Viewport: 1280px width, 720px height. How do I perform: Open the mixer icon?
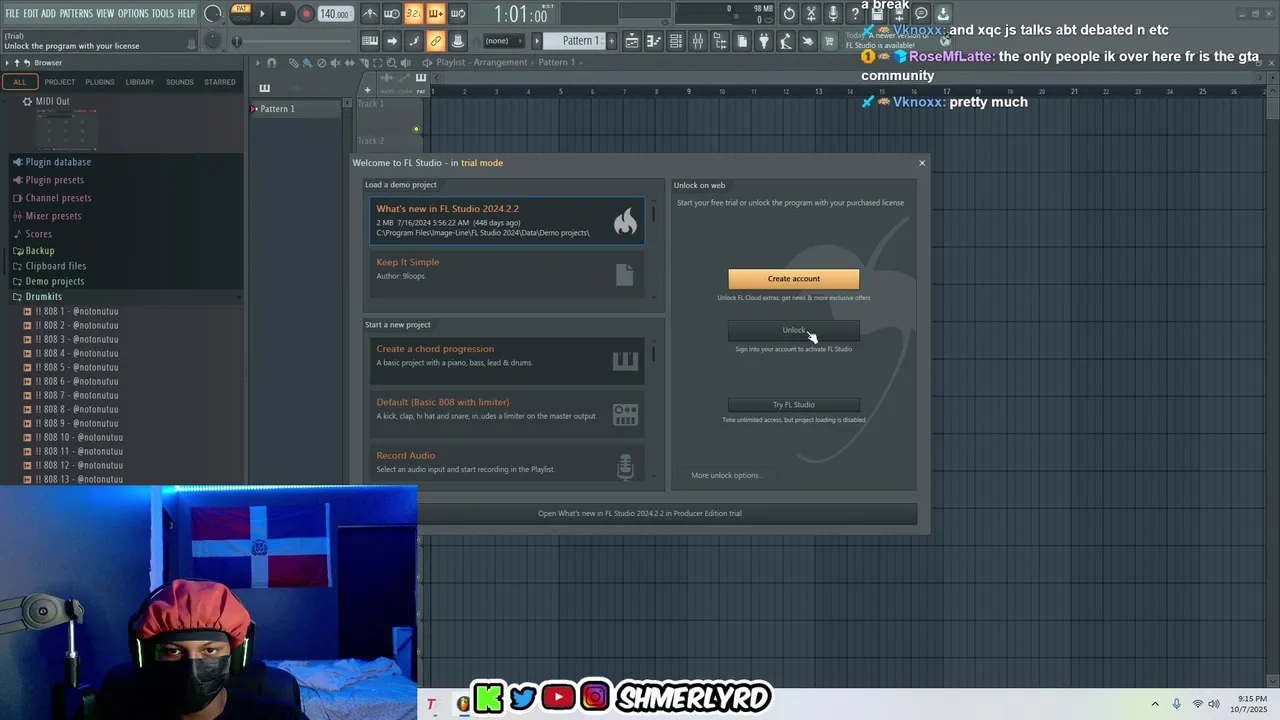point(698,41)
